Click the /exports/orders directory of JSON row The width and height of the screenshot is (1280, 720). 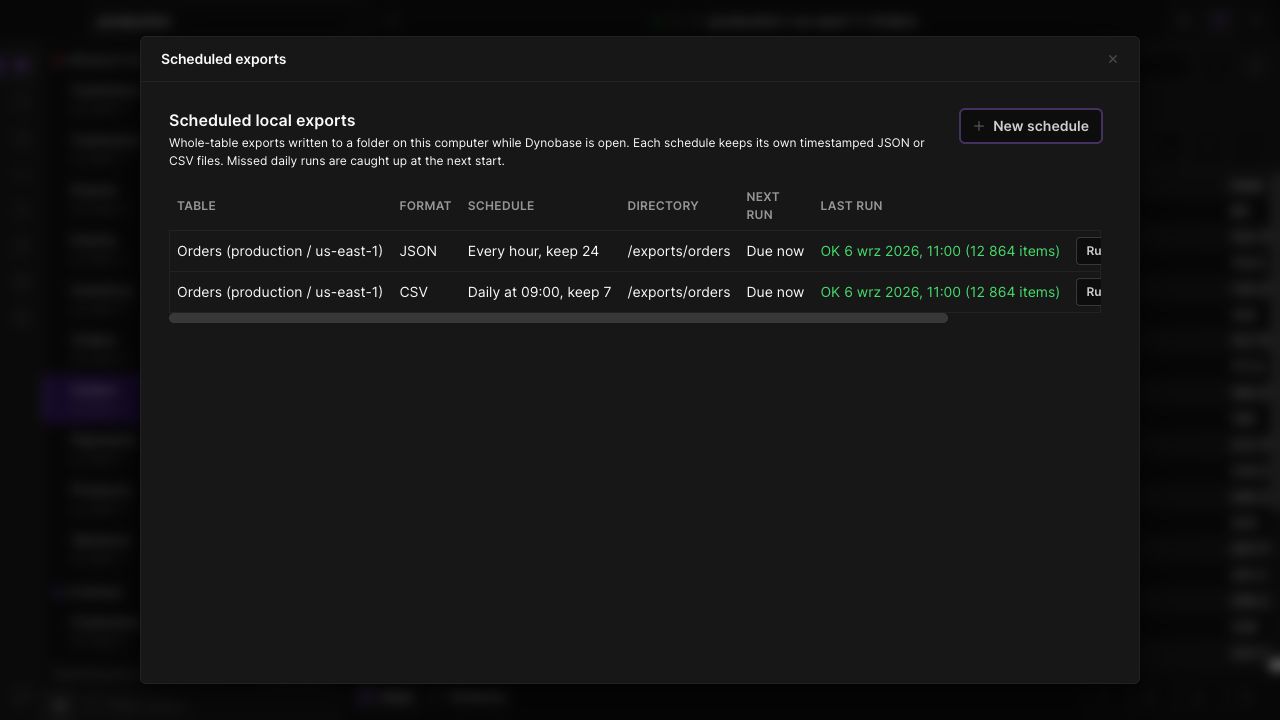[679, 251]
